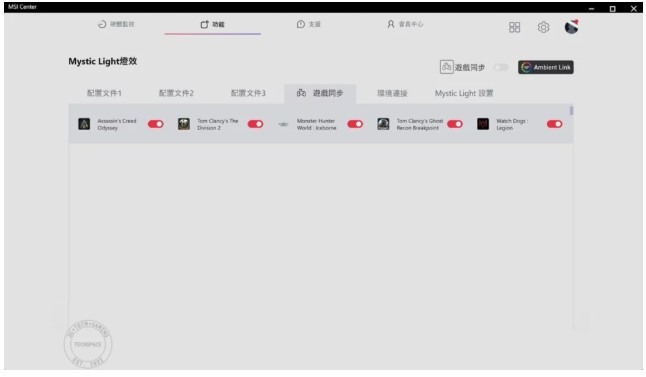Toggle the main 遊戲同步 switch off/on

pos(501,67)
